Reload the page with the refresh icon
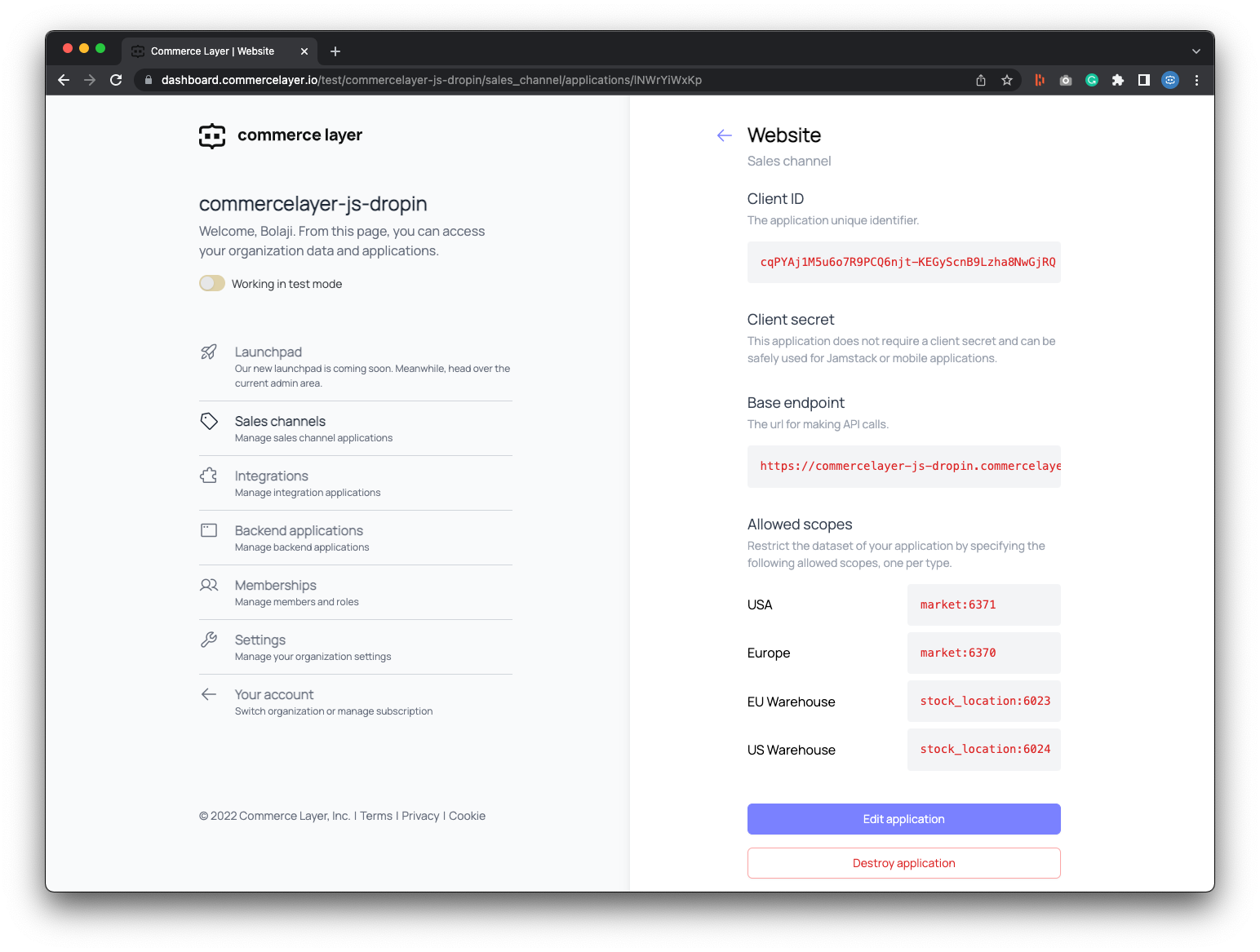This screenshot has height=952, width=1260. (x=116, y=80)
